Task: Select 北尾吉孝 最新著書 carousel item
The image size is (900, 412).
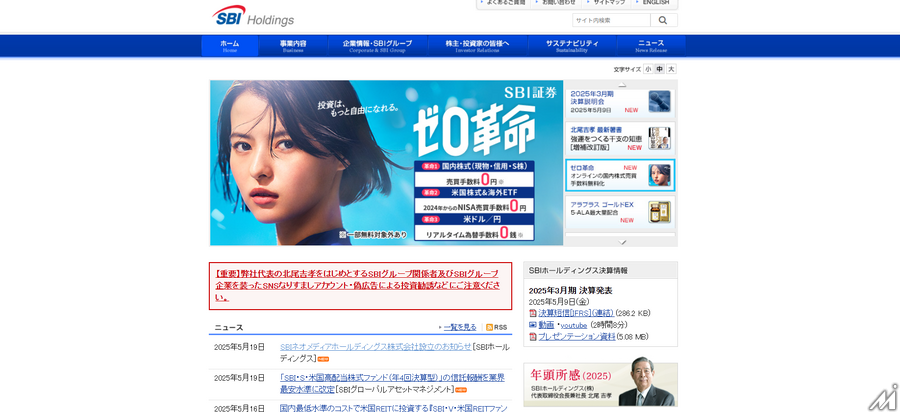Action: coord(620,138)
